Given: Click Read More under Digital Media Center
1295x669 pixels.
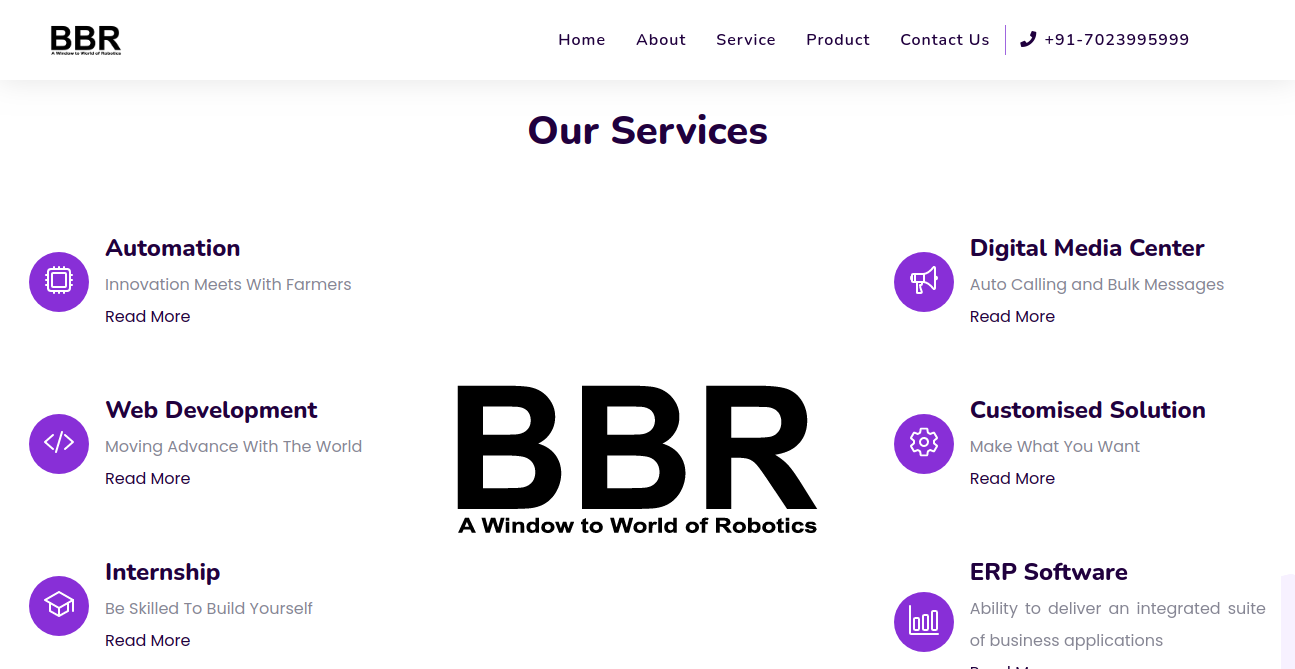Looking at the screenshot, I should (1012, 316).
